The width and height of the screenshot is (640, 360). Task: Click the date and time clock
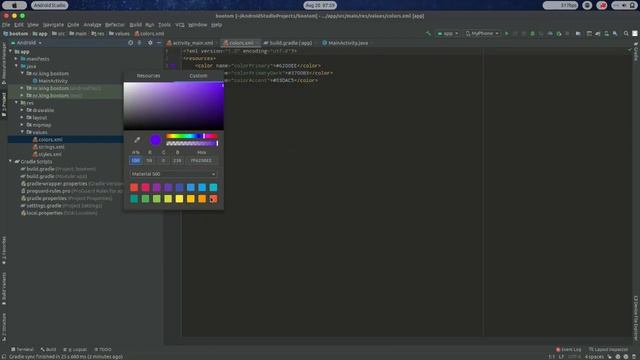click(x=320, y=5)
